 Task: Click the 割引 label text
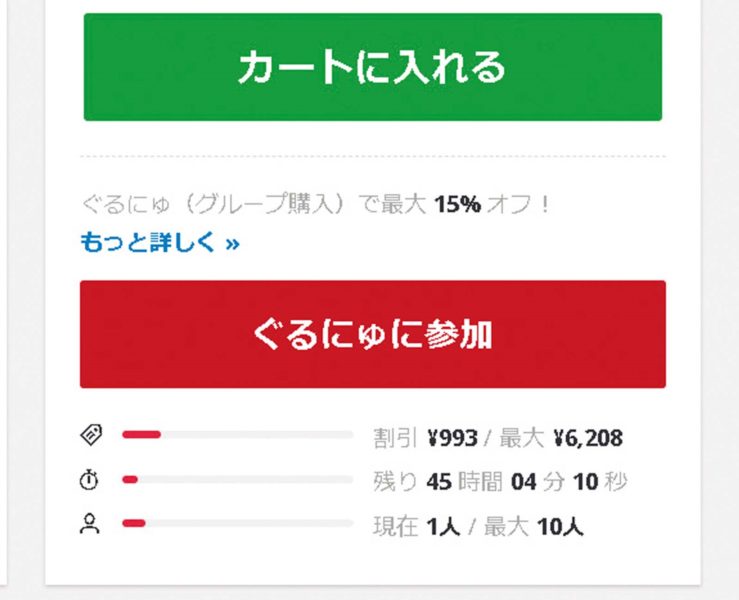tap(395, 438)
